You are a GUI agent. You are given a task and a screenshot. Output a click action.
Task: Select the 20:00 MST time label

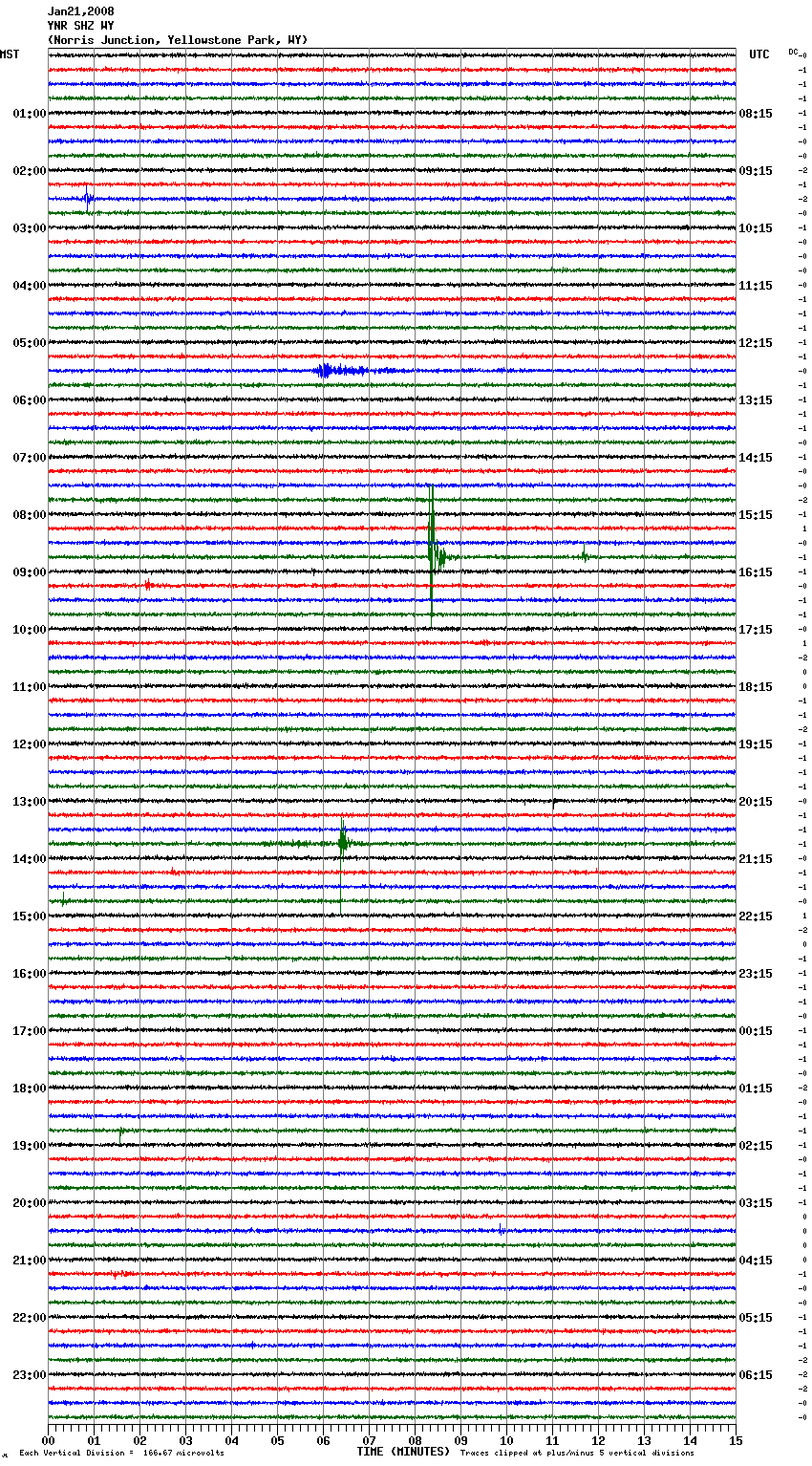point(30,1203)
